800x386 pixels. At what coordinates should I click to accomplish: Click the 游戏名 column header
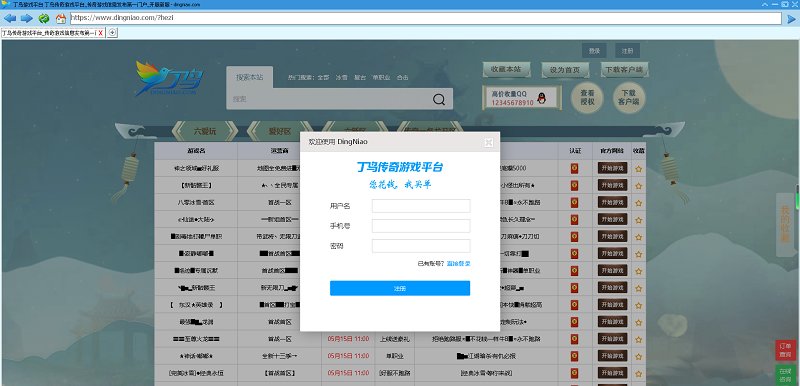point(196,151)
